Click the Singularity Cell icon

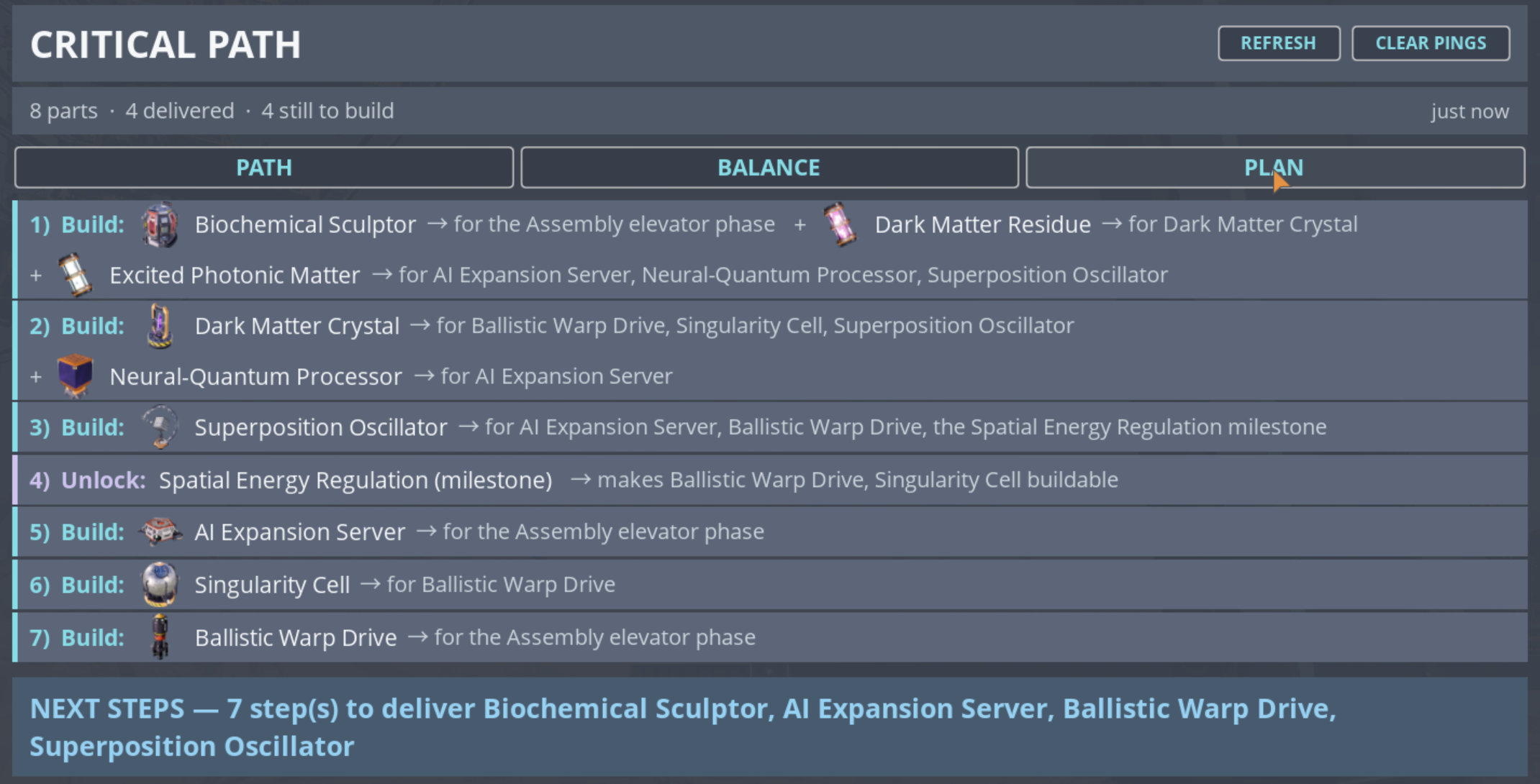coord(160,585)
